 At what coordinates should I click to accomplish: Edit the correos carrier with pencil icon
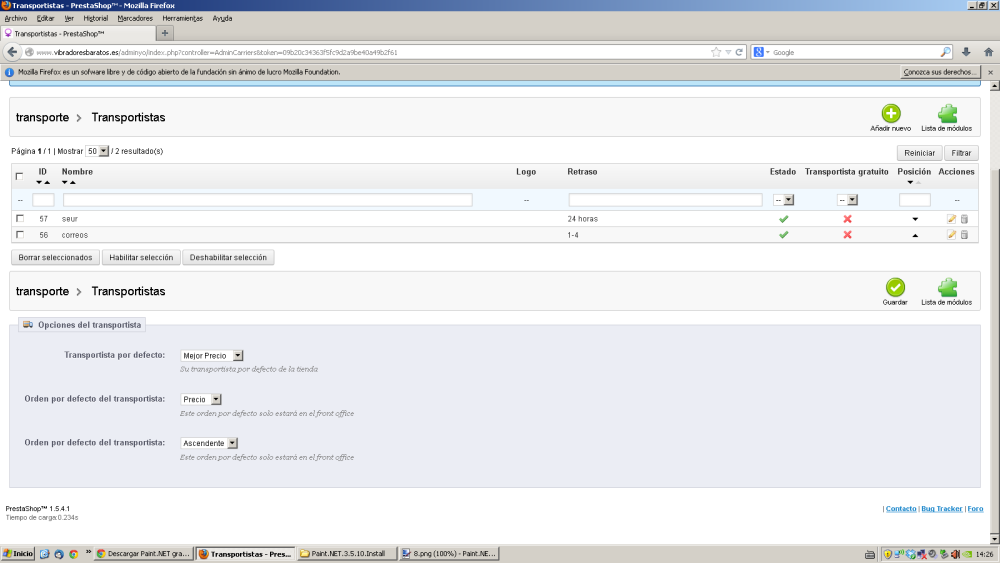pos(952,235)
